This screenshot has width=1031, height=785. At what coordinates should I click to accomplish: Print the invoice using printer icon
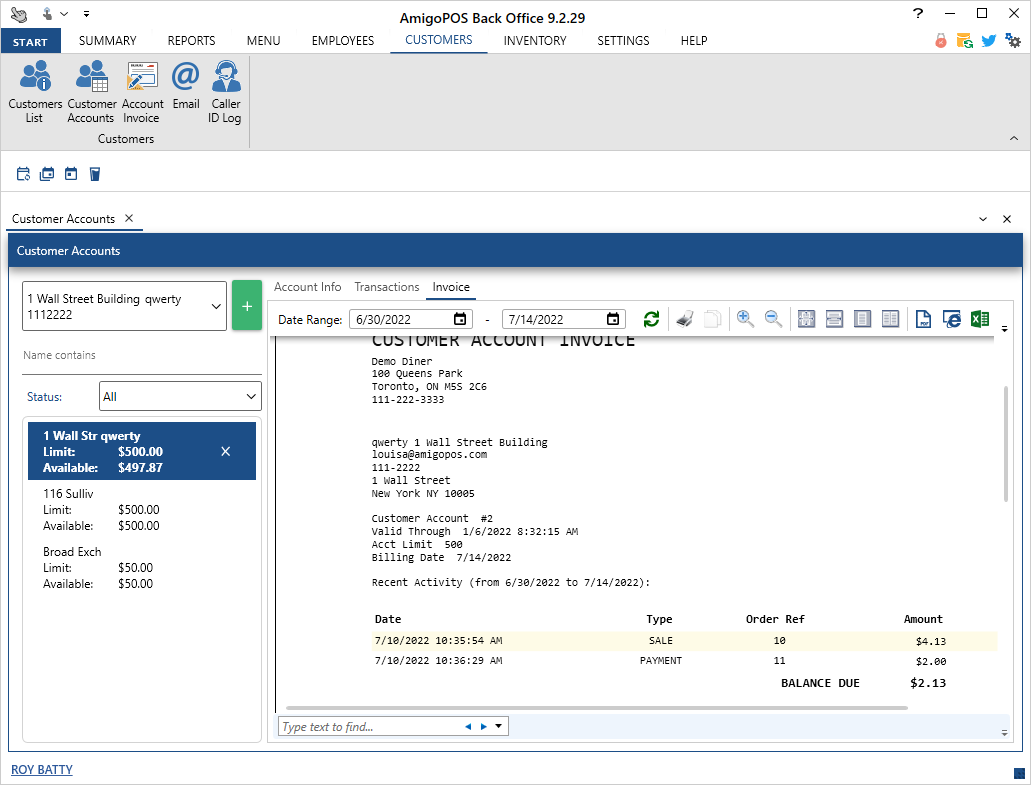click(x=684, y=319)
